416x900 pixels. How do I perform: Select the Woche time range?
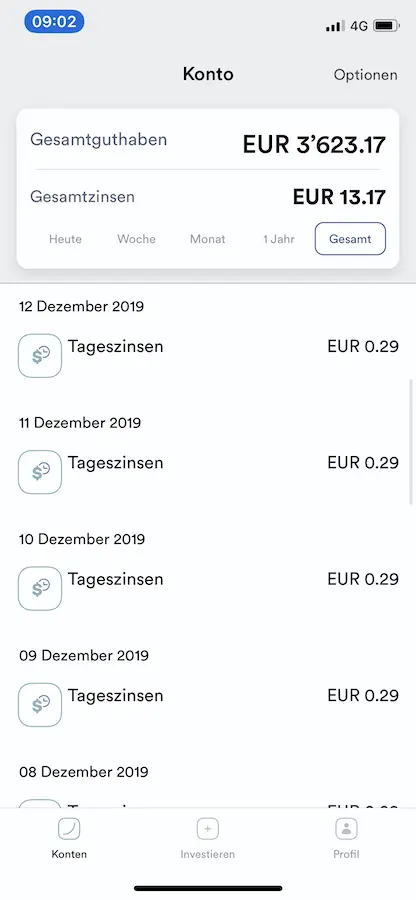137,239
